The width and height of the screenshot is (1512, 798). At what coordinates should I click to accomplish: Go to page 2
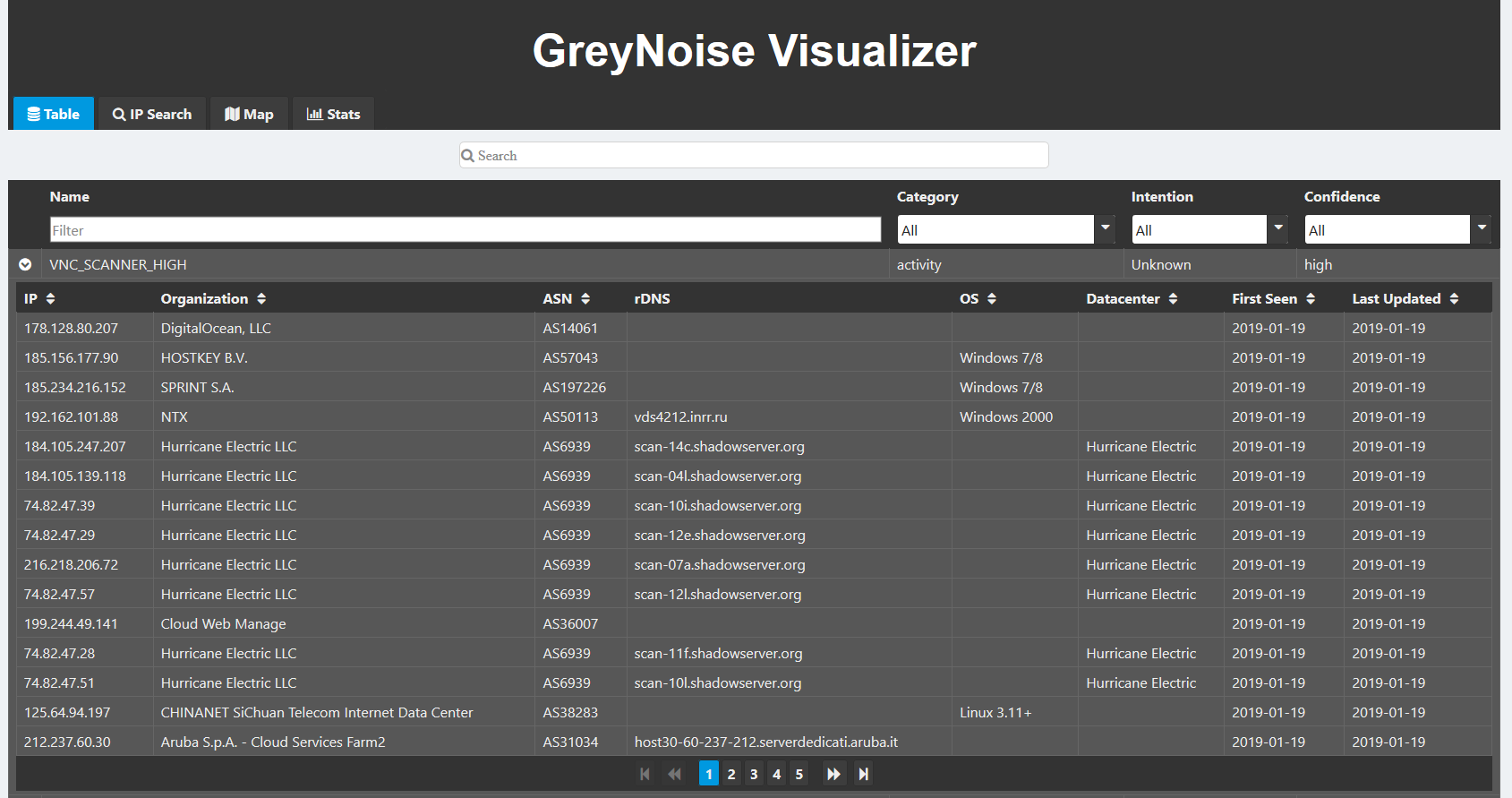click(x=731, y=774)
